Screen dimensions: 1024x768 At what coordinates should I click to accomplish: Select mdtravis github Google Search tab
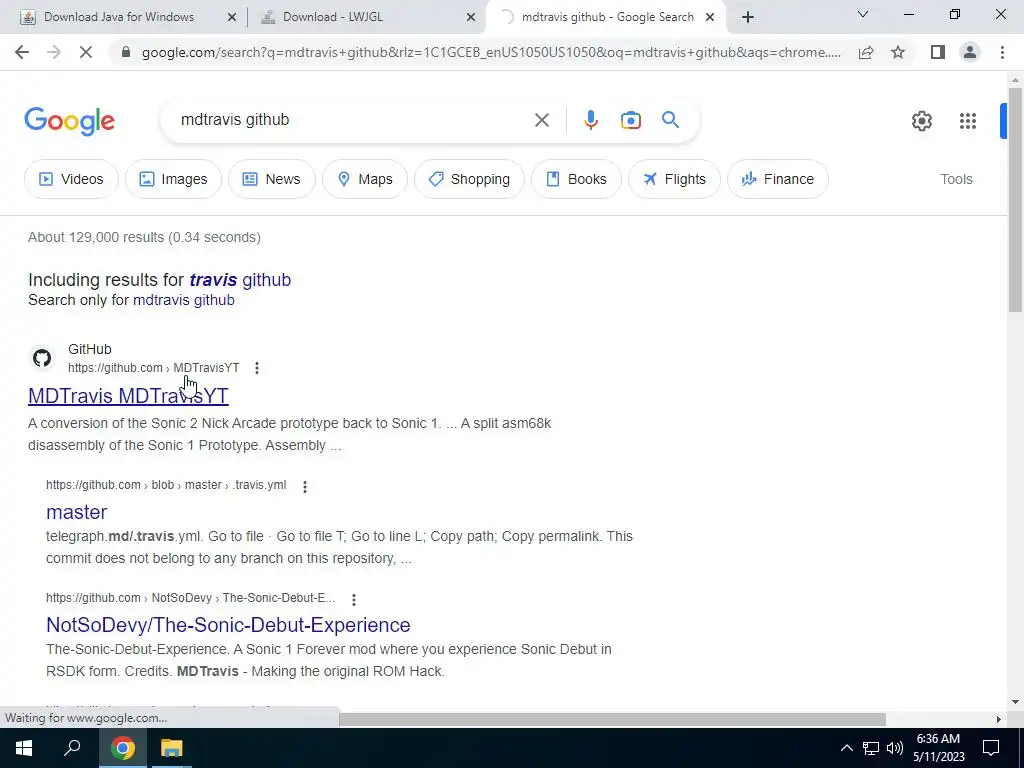607,17
